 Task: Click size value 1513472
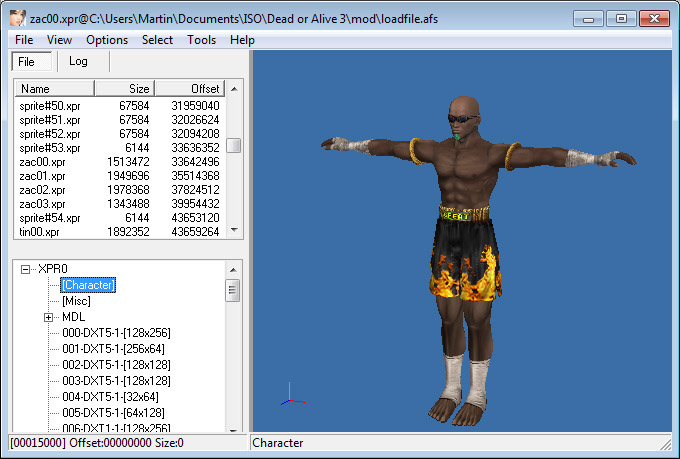tap(128, 162)
